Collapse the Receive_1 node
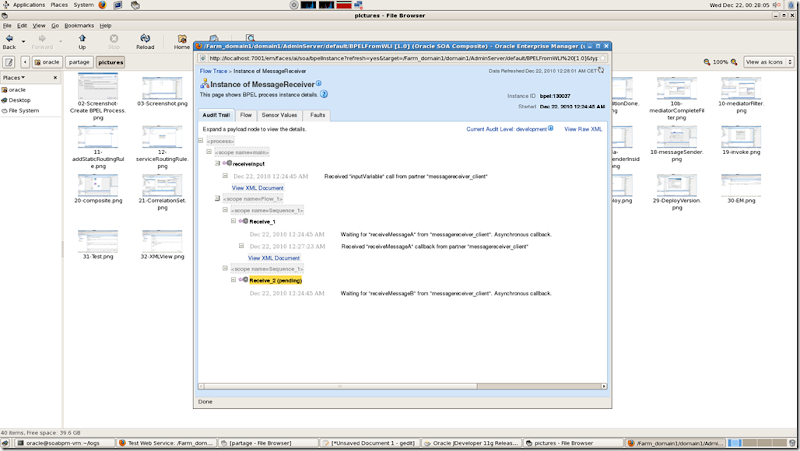The image size is (800, 451). [x=233, y=221]
